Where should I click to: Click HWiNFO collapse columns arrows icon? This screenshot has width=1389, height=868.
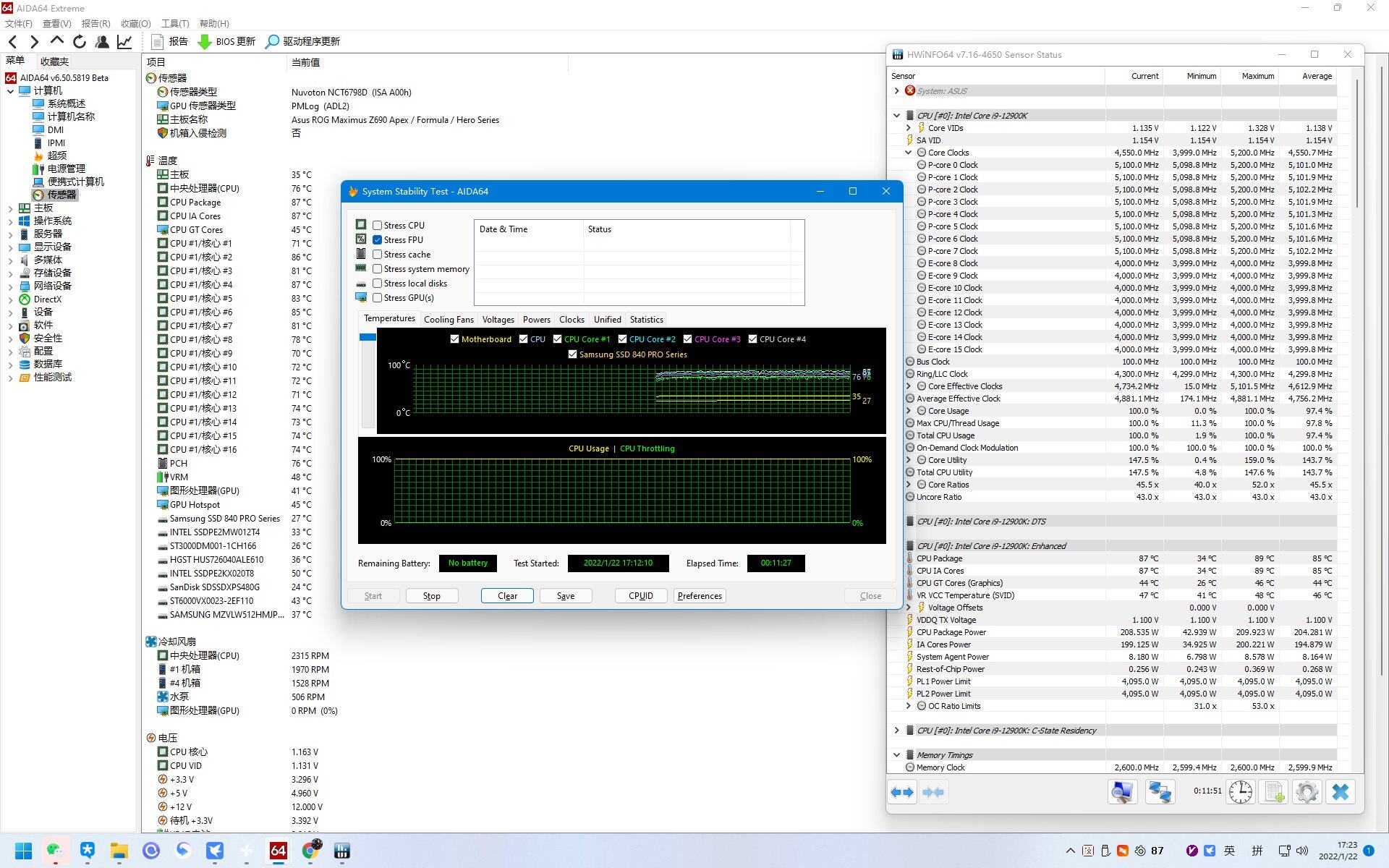(x=933, y=792)
